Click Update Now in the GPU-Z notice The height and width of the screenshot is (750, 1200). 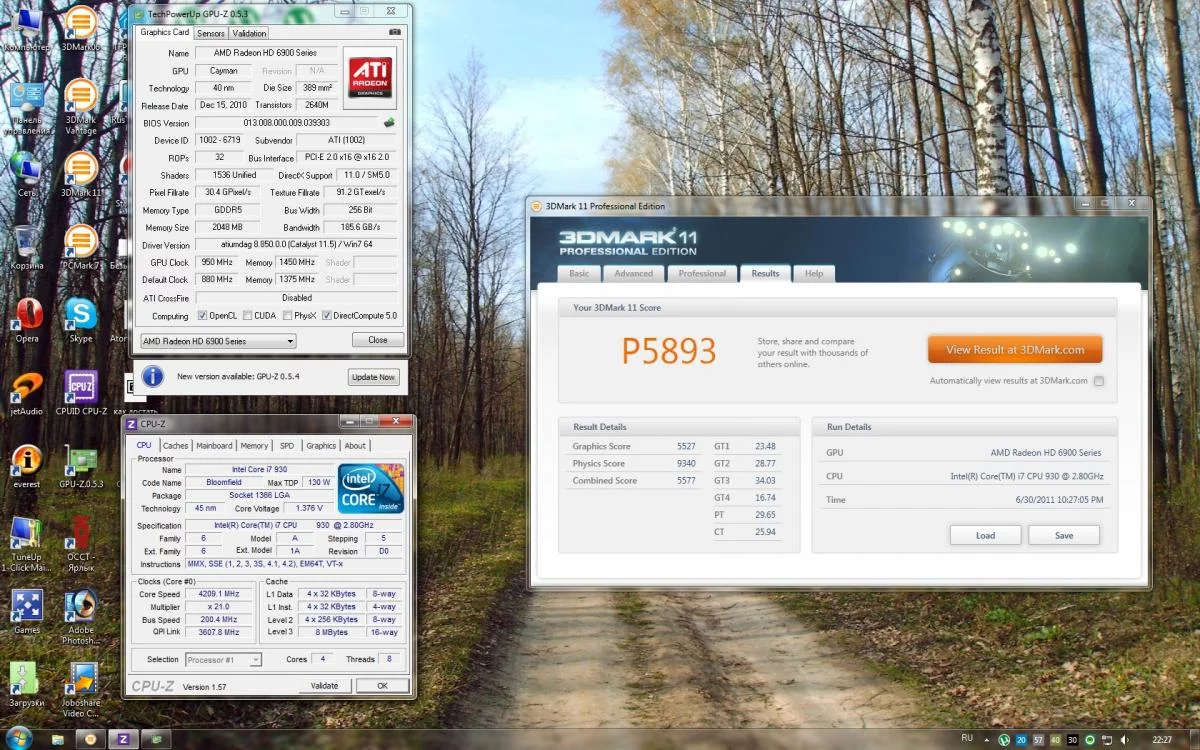pyautogui.click(x=373, y=377)
